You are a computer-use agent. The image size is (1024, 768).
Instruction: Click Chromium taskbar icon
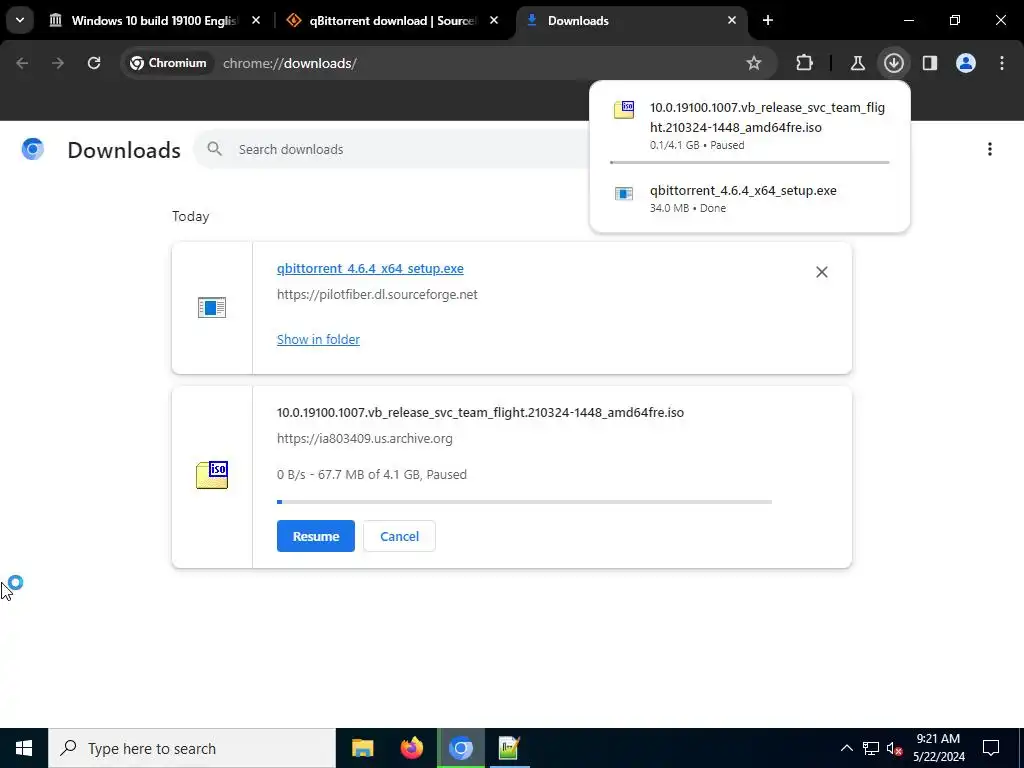[460, 748]
